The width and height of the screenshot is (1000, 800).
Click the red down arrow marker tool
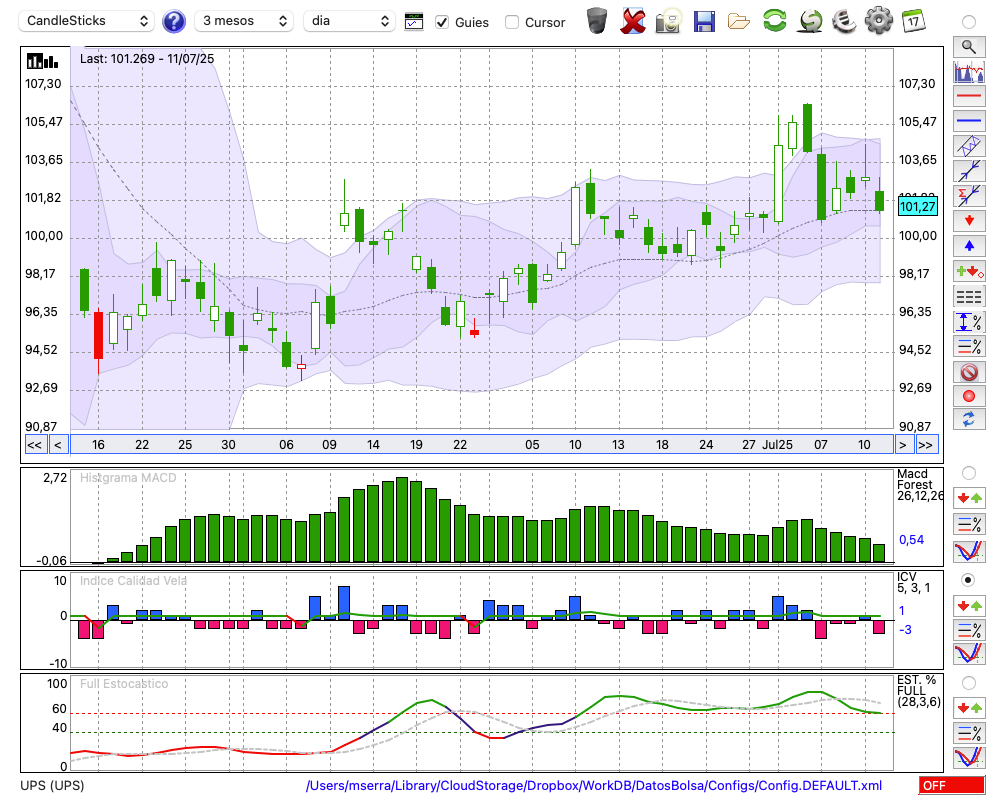click(x=969, y=221)
